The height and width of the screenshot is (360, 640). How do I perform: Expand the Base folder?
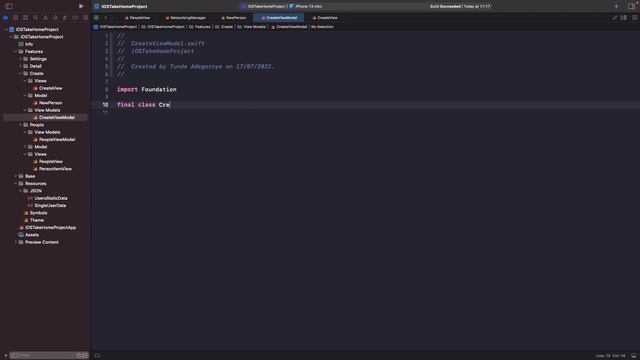pyautogui.click(x=16, y=176)
